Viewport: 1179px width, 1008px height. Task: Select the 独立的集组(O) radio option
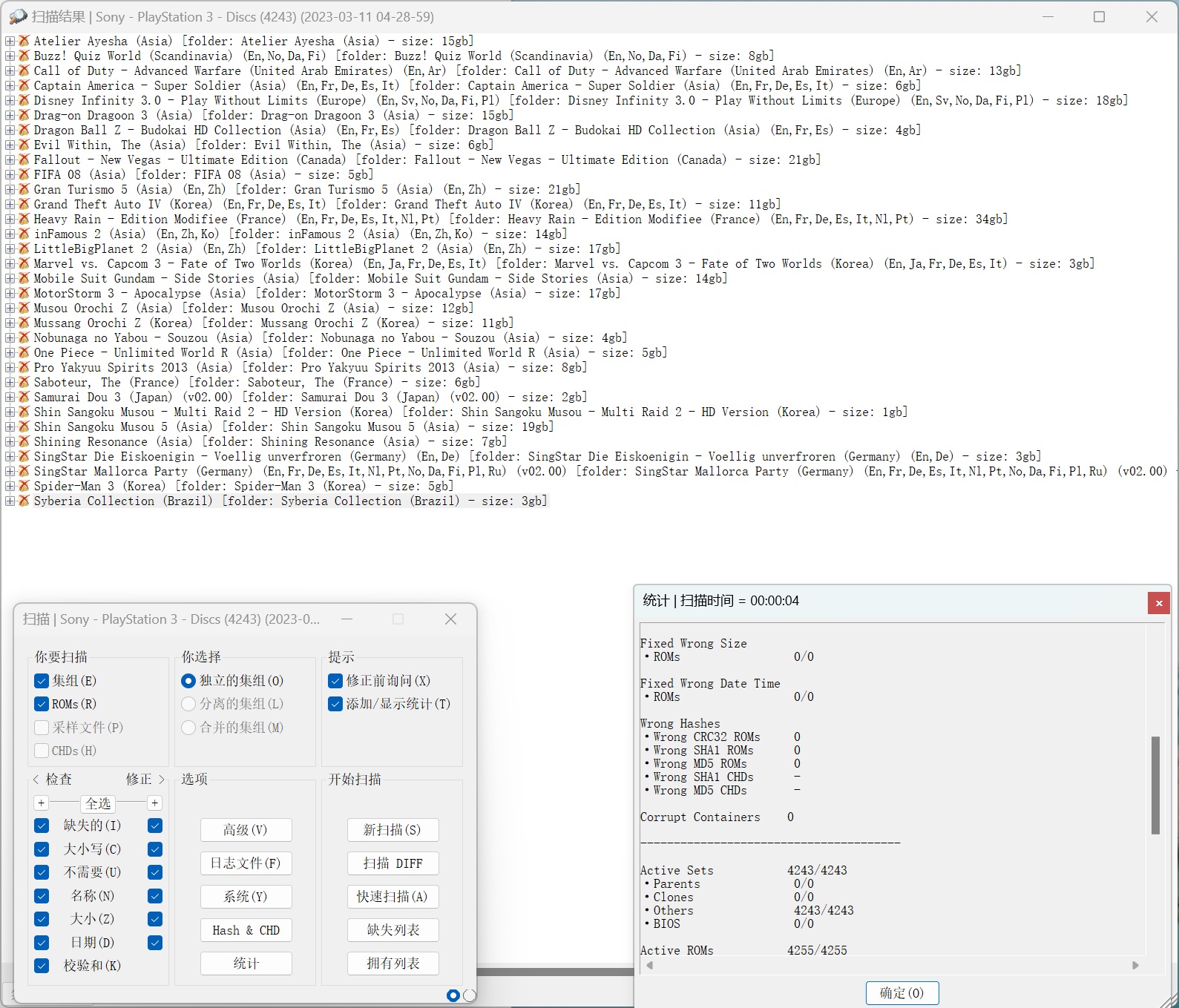click(188, 681)
